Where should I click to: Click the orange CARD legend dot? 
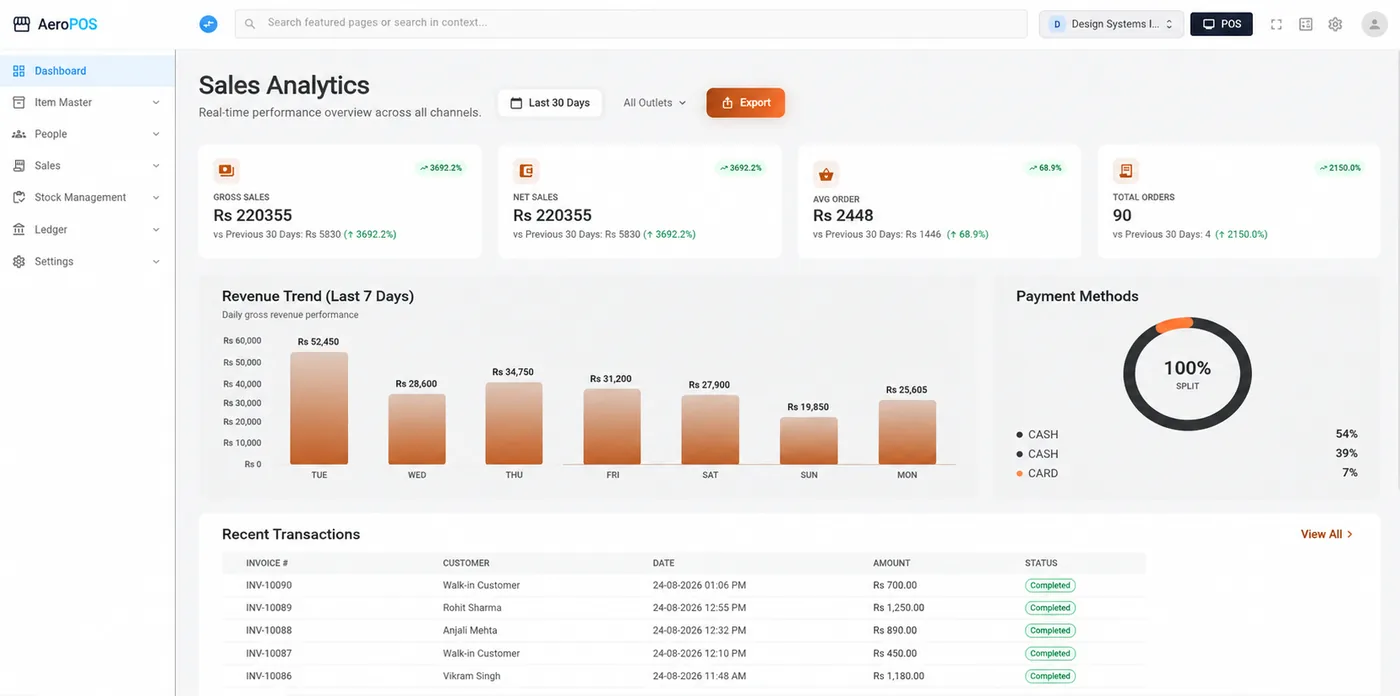click(1019, 474)
